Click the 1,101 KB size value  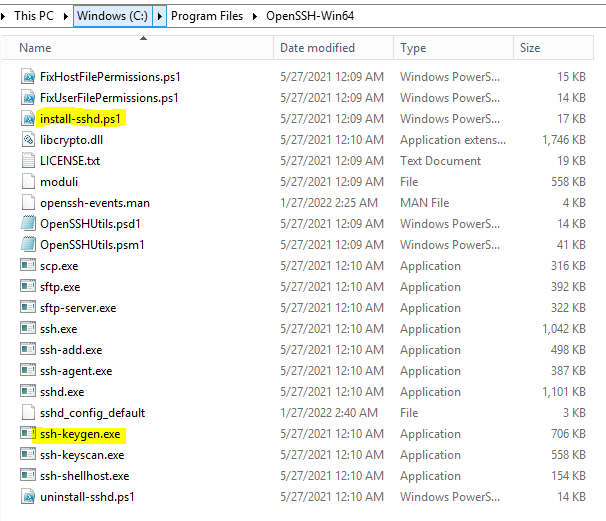click(x=564, y=392)
